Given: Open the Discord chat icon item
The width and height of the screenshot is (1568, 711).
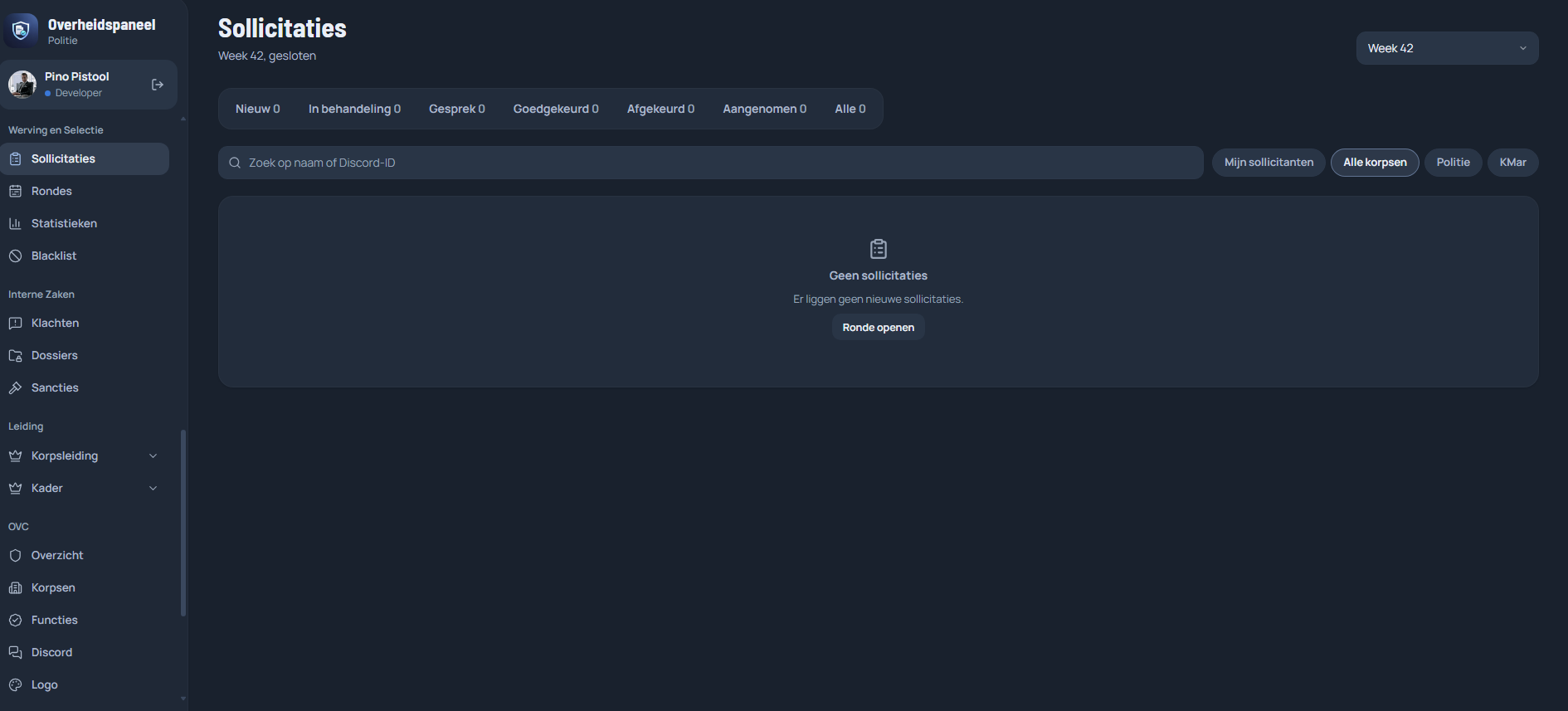Looking at the screenshot, I should pos(15,652).
